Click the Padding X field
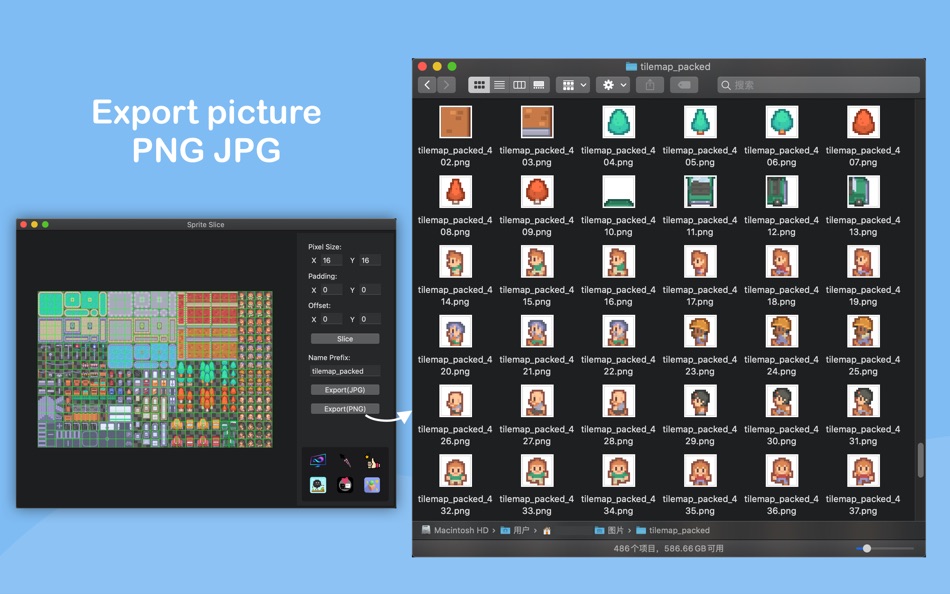 click(x=331, y=290)
